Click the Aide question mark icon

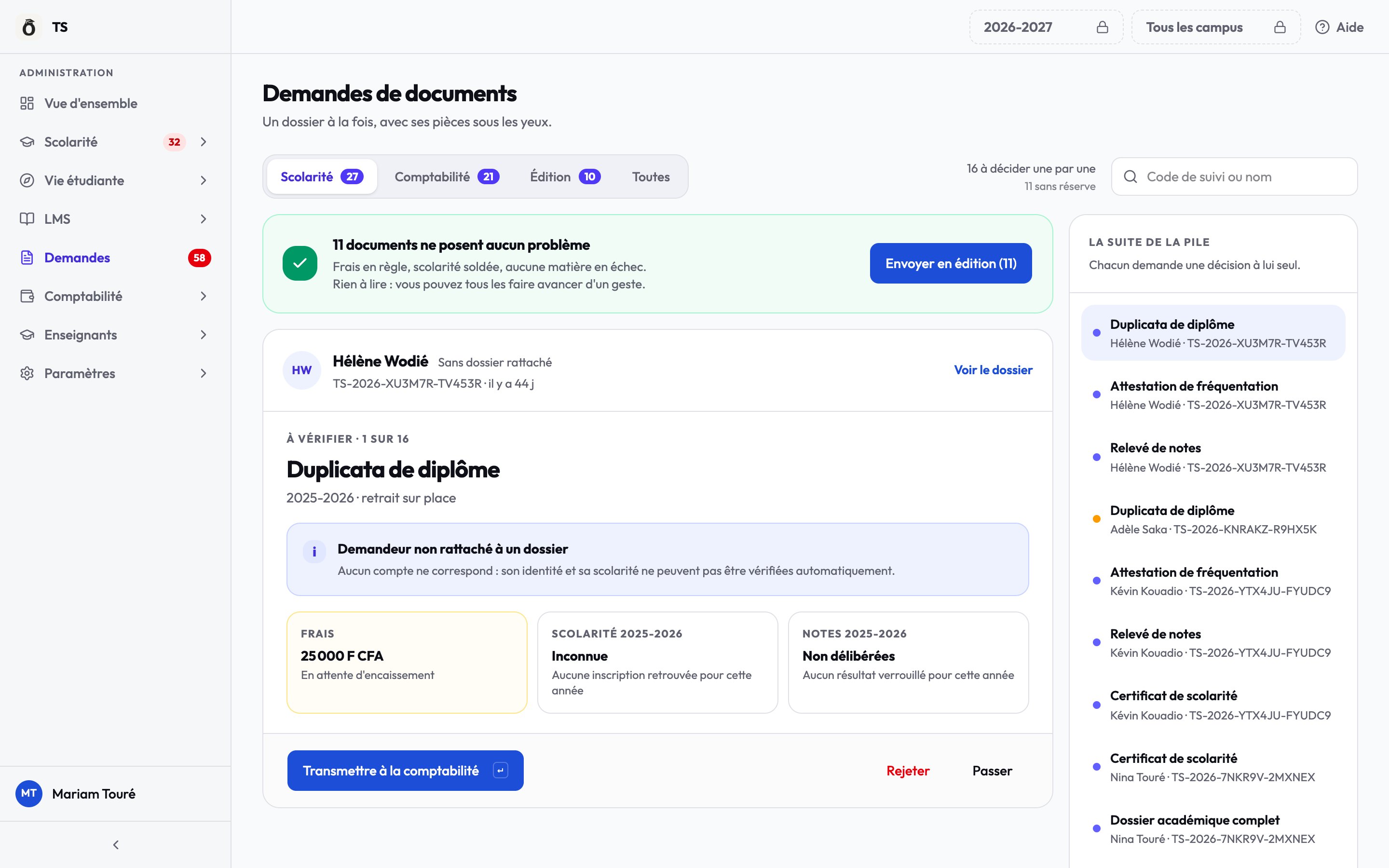[1322, 27]
